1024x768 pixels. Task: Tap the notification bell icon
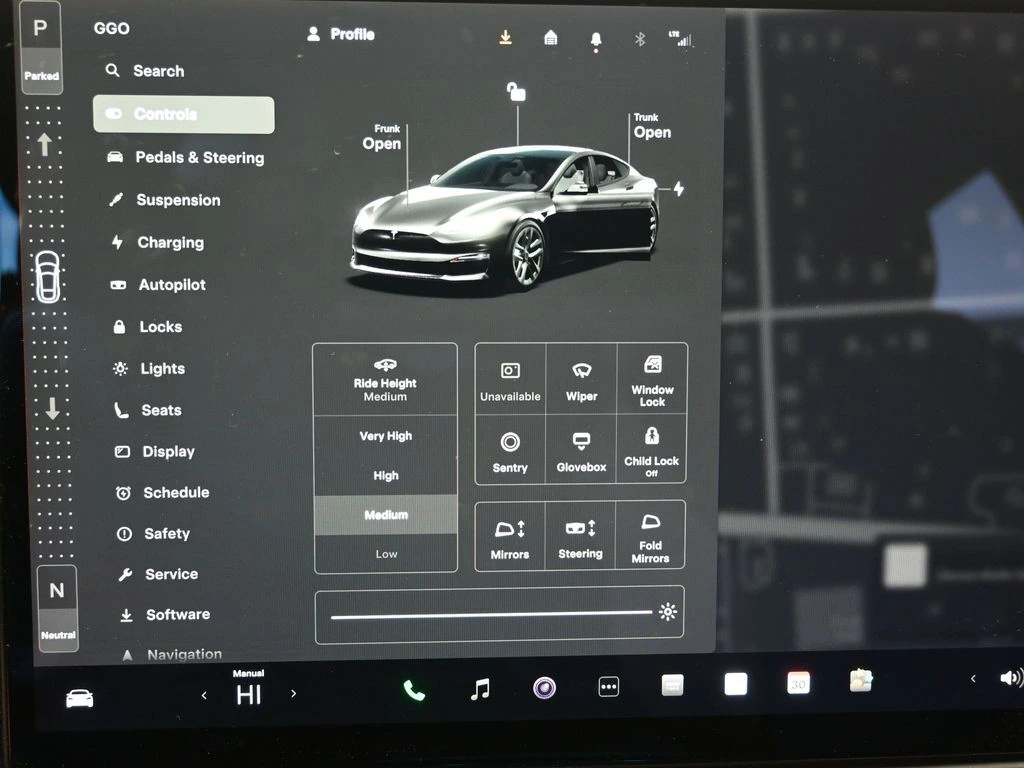[x=596, y=39]
